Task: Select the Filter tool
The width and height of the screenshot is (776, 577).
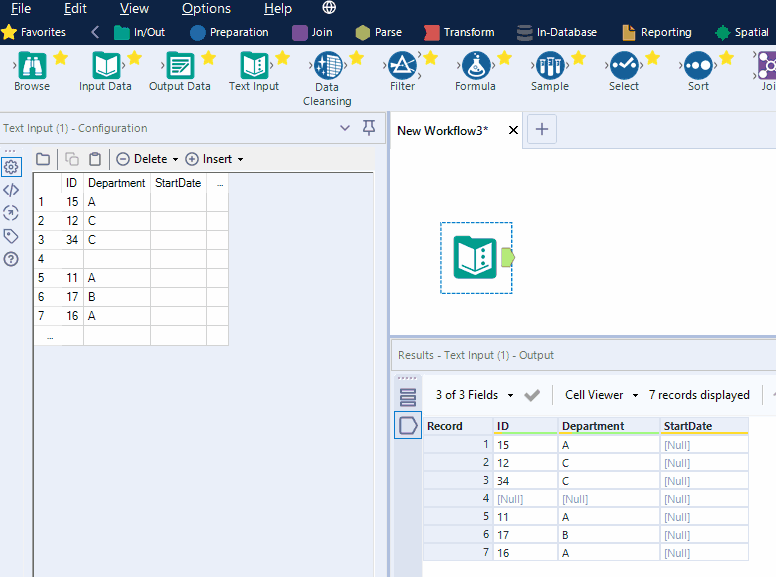Action: tap(402, 65)
